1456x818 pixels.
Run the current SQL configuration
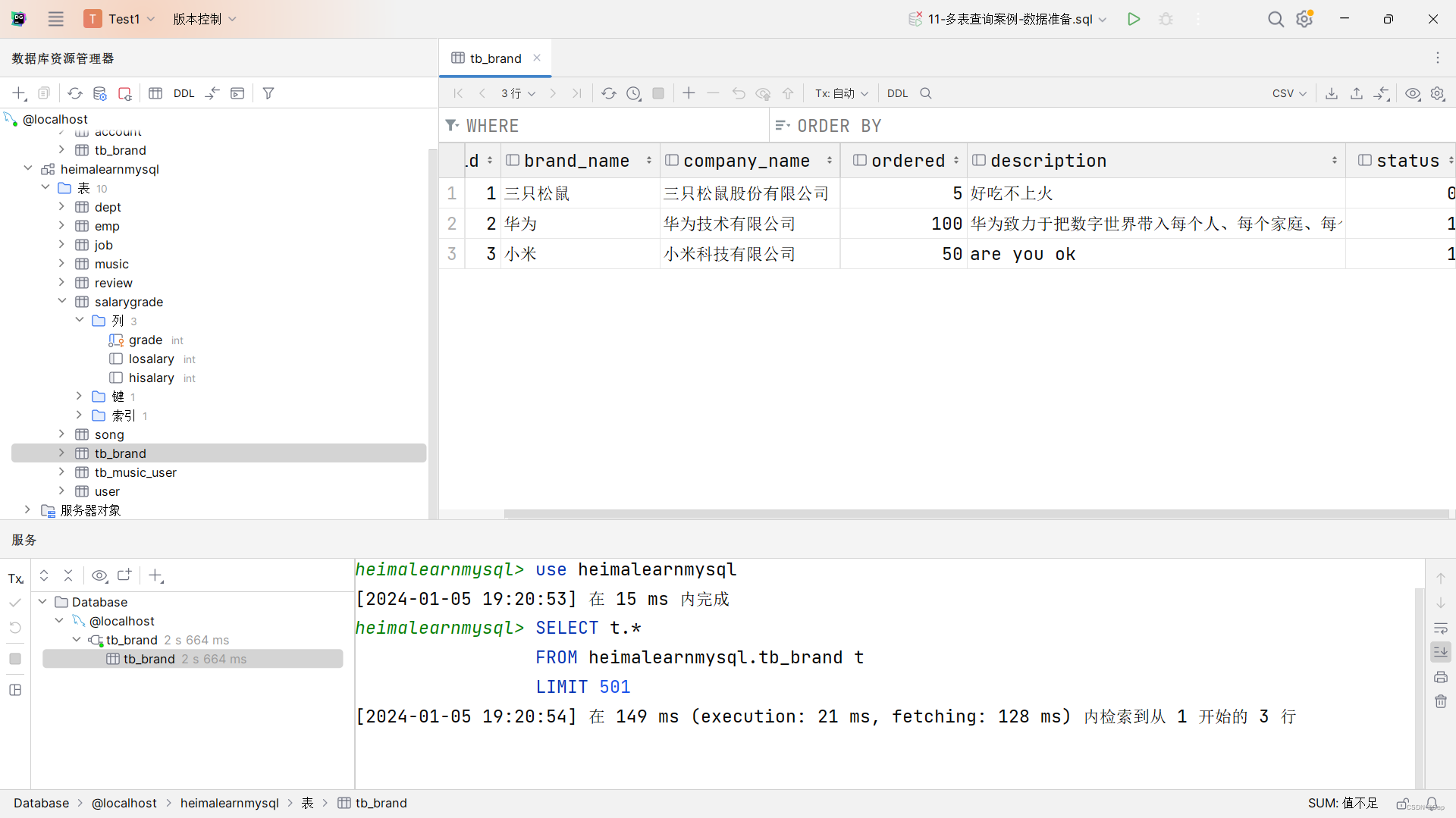(x=1133, y=19)
